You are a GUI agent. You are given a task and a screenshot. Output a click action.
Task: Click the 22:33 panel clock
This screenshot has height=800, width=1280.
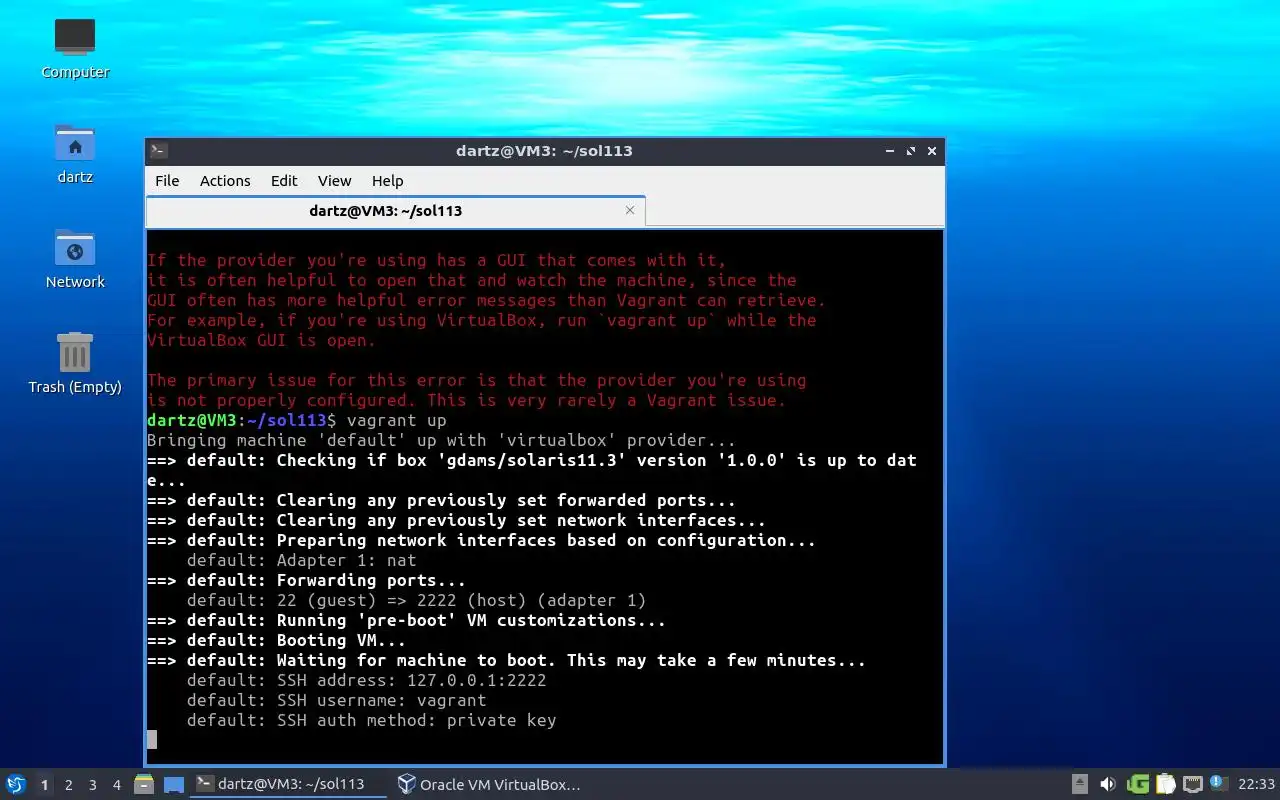pos(1257,785)
